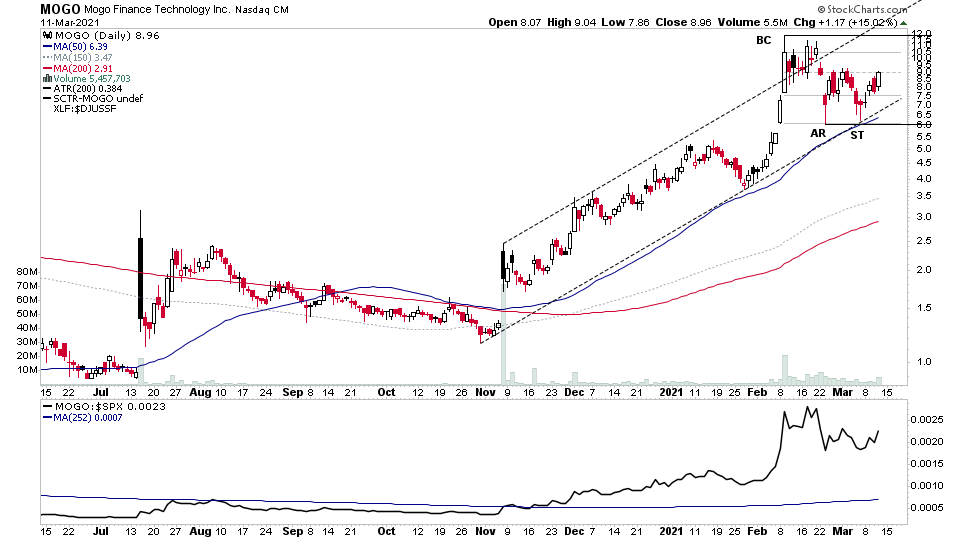Select the blue MA(50) legend line swatch
The width and height of the screenshot is (960, 540).
pyautogui.click(x=47, y=47)
